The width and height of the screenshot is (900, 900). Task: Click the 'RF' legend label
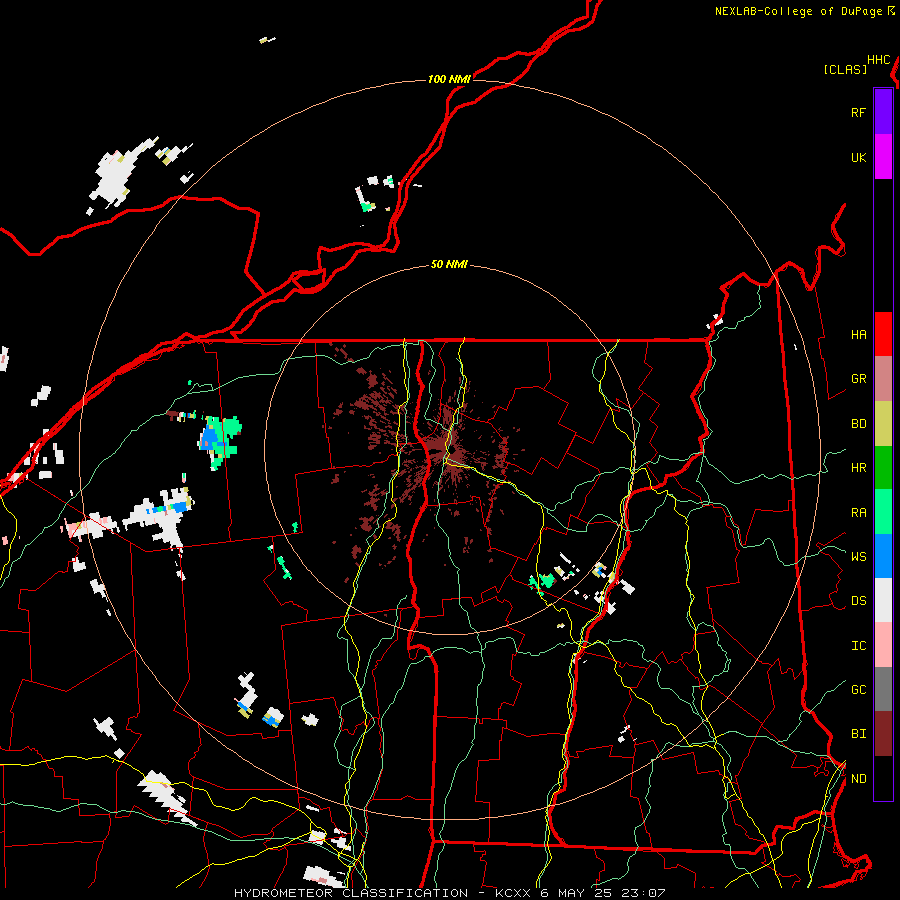(x=858, y=112)
